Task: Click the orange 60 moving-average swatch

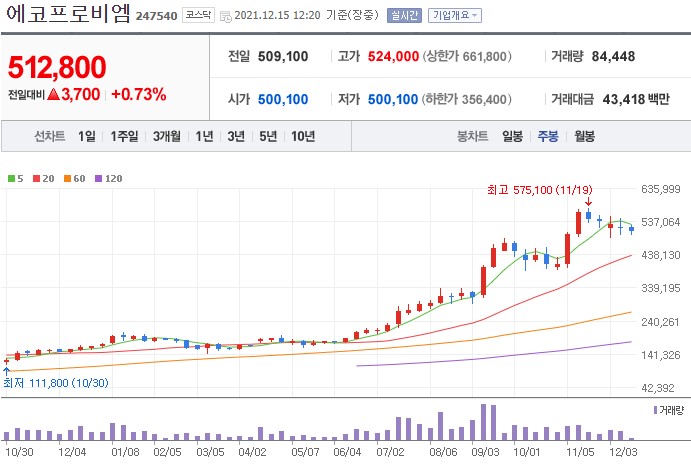Action: (x=67, y=178)
